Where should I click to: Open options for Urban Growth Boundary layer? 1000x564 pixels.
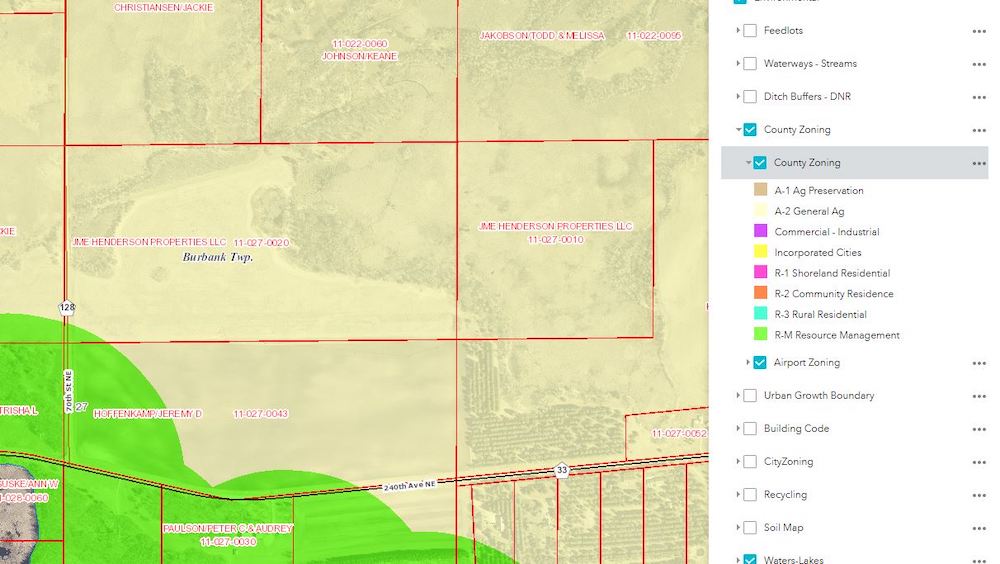click(979, 396)
